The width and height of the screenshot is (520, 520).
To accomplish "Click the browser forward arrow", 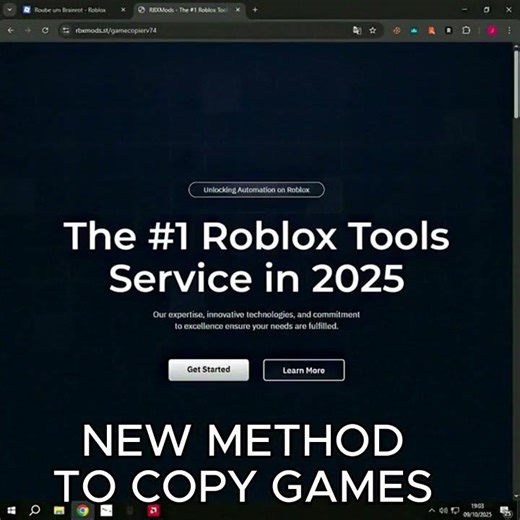I will click(28, 30).
